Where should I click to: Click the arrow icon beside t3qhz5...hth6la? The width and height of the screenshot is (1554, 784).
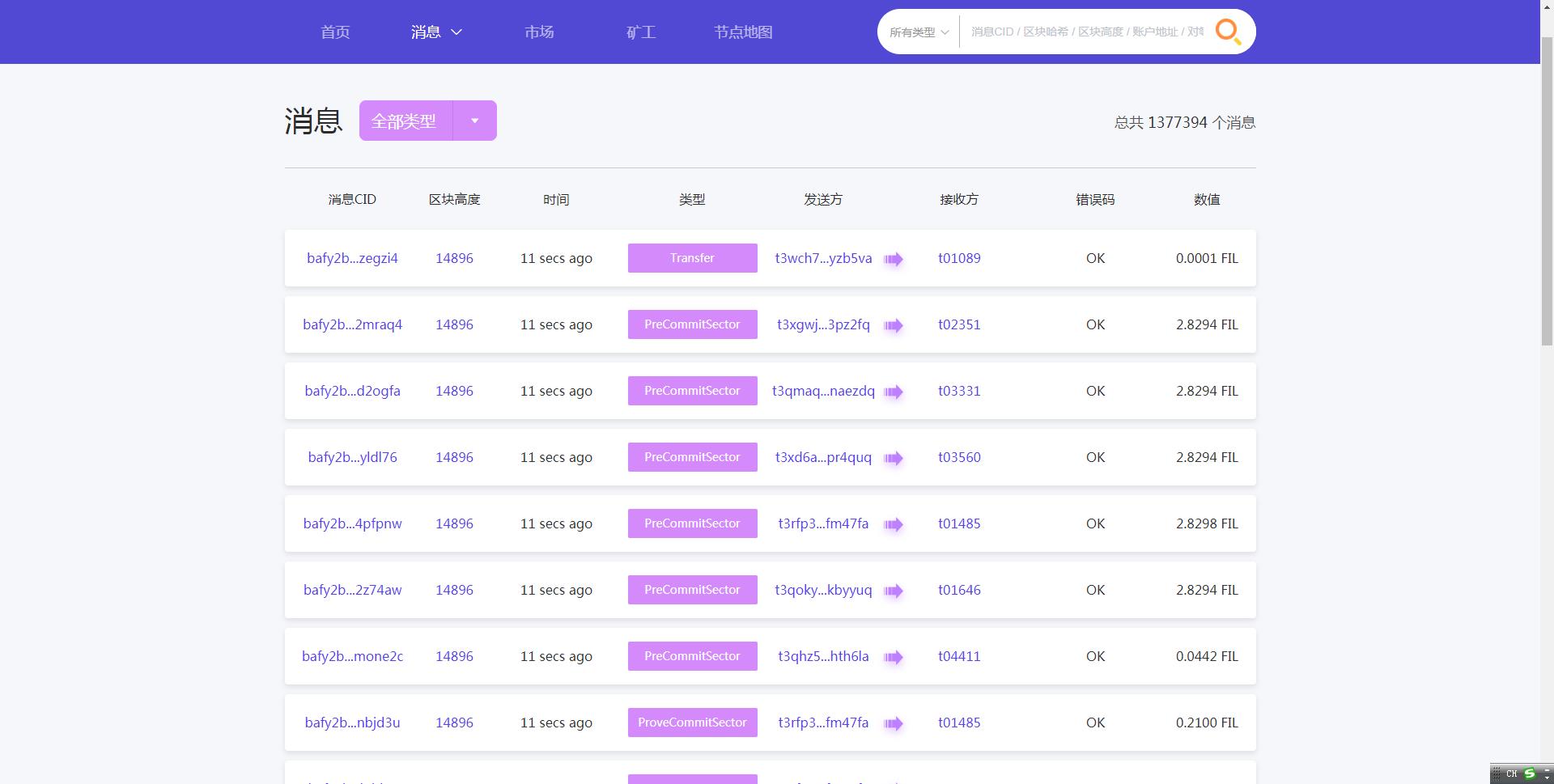click(x=893, y=657)
